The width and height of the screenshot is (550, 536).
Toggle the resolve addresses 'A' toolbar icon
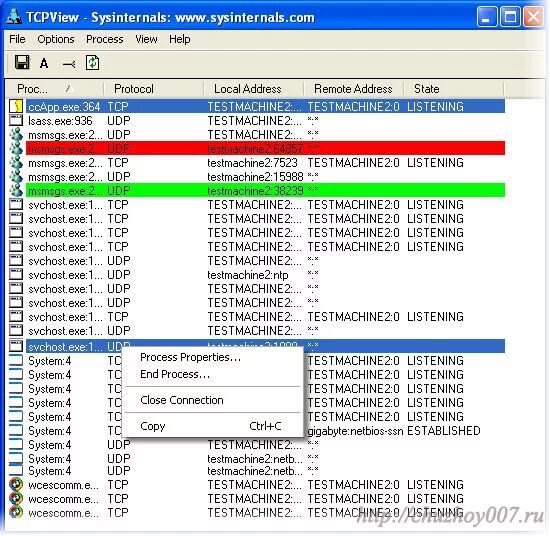coord(44,63)
